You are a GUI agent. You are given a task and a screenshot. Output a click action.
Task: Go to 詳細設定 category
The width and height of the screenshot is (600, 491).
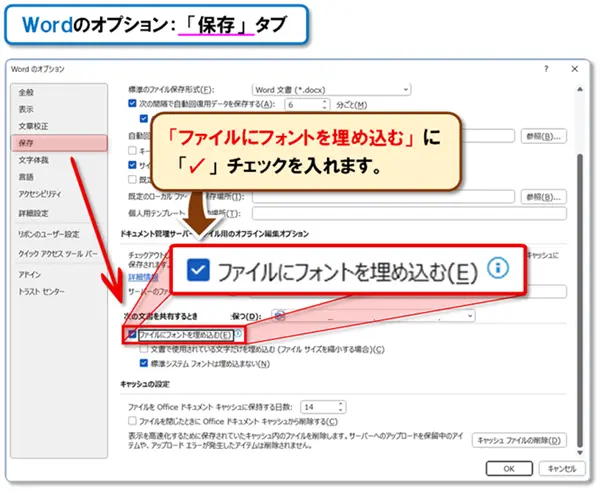pyautogui.click(x=59, y=213)
